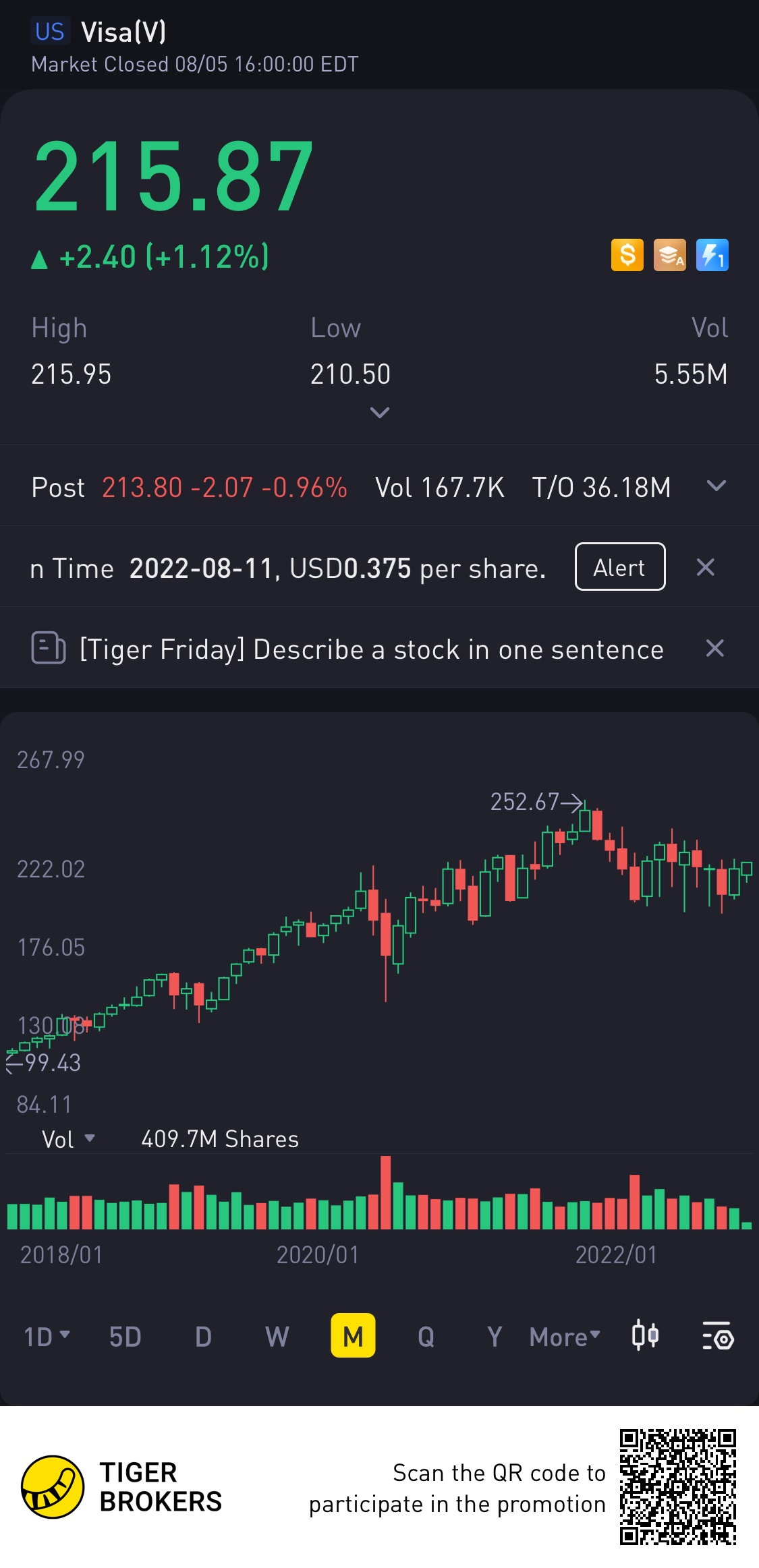Open the Vol indicator dropdown
This screenshot has height=1568, width=759.
67,1139
